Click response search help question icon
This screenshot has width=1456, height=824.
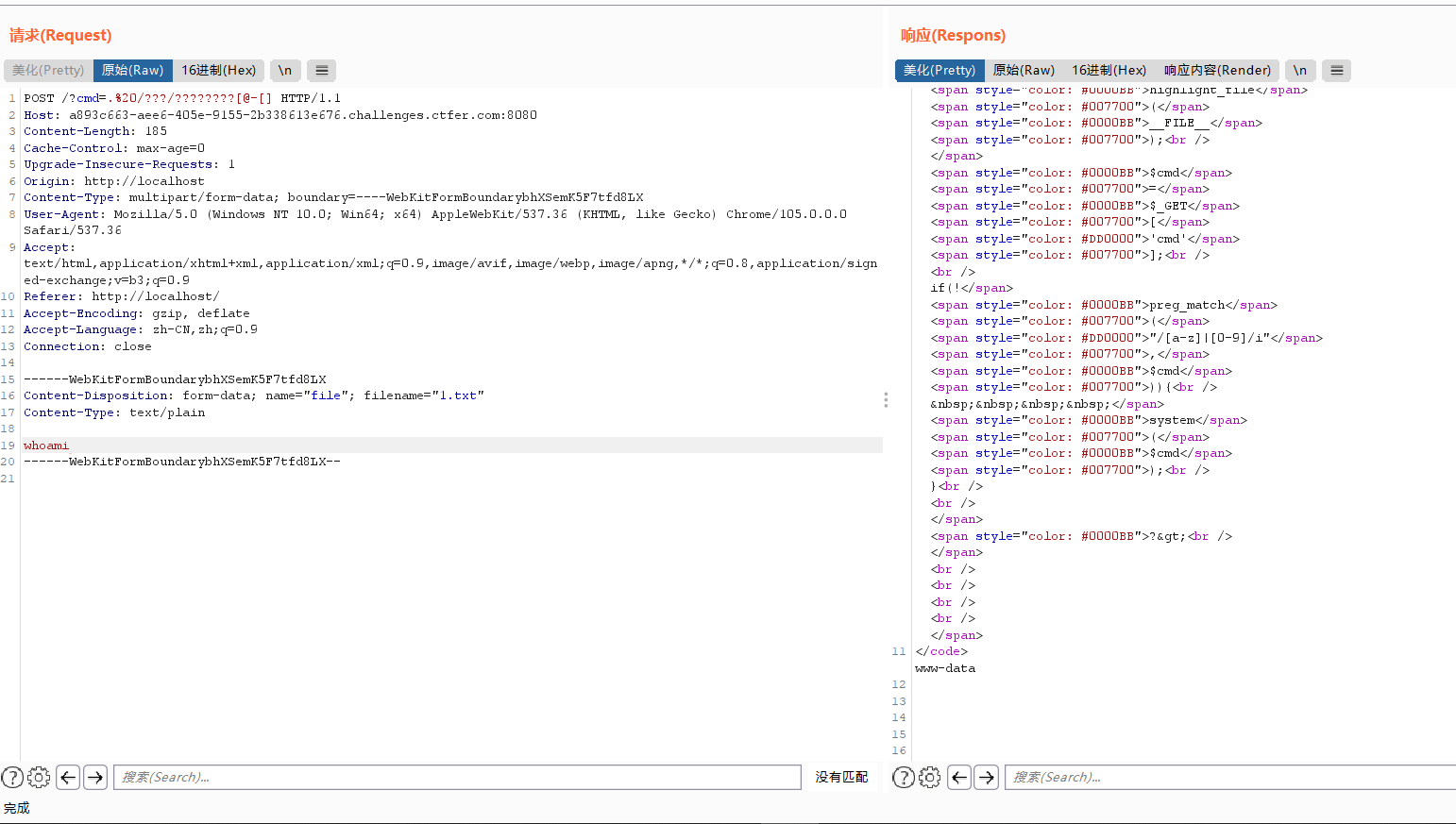click(904, 778)
